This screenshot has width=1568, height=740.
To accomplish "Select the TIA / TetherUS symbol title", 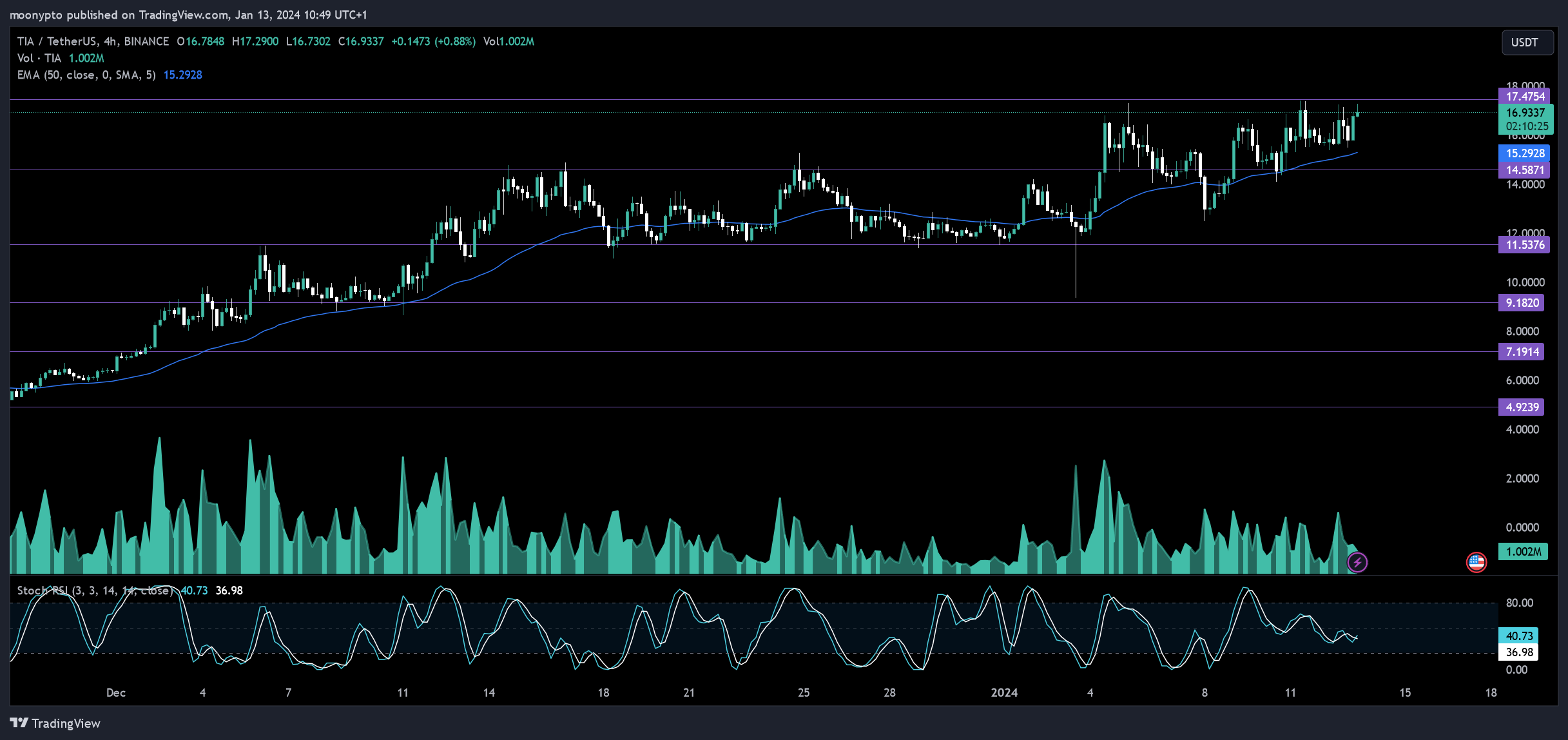I will [93, 41].
